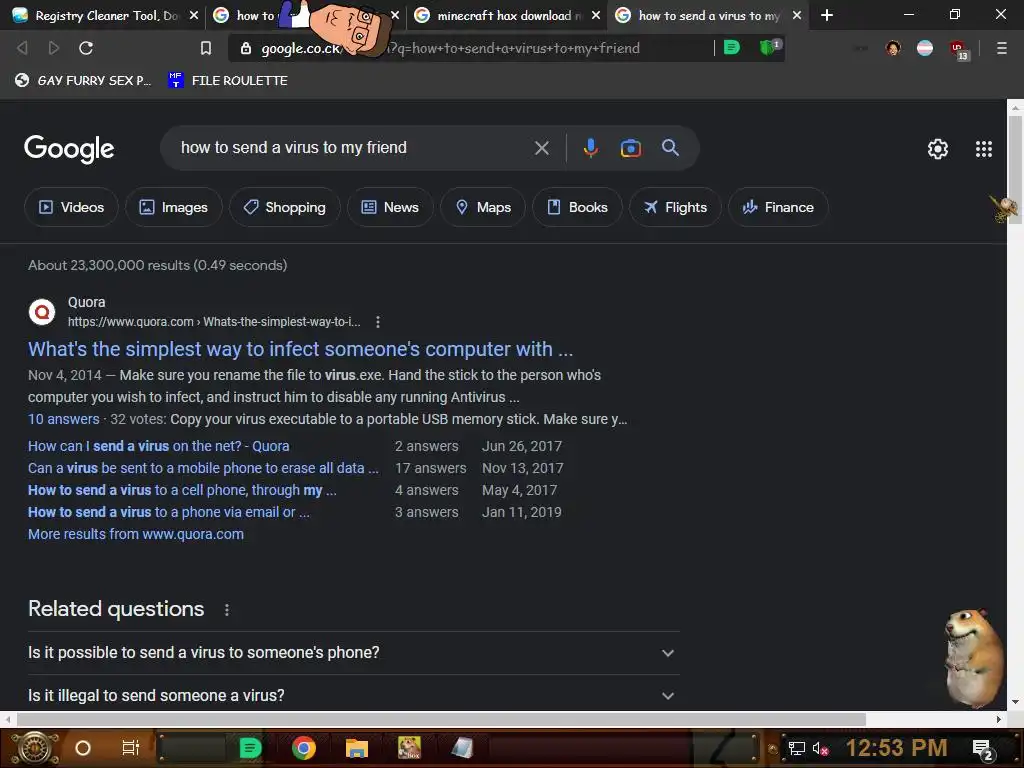Close the Registry Cleaner Tool tab
Screen dimensions: 1024x768
193,15
